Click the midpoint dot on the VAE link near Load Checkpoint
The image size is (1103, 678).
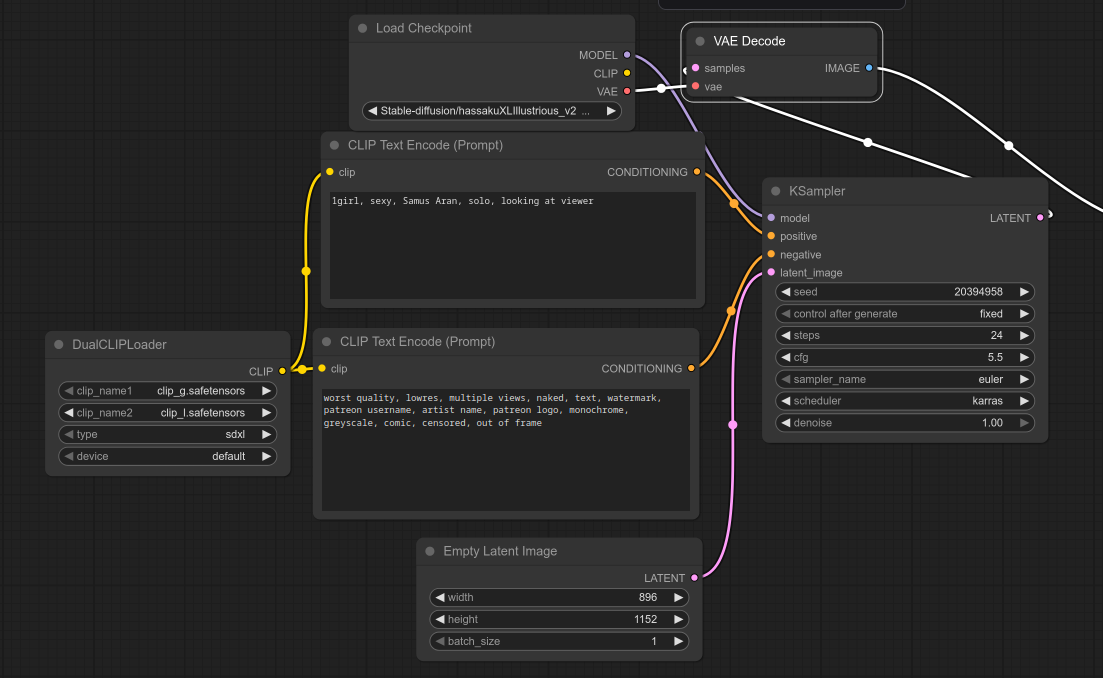[661, 88]
